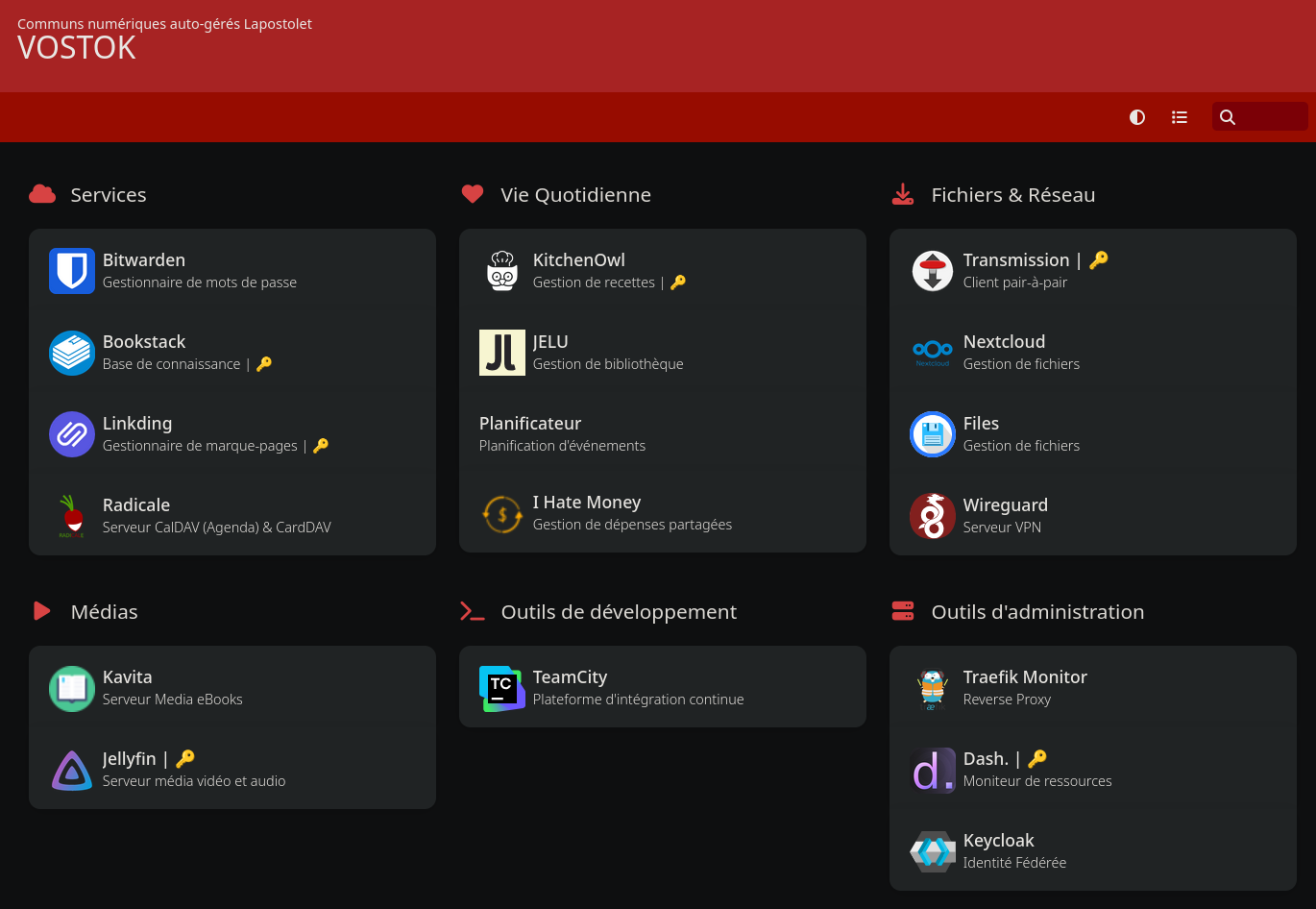Screen dimensions: 1316x909
Task: Click the download icon beside Fichiers & Réseau
Action: click(x=903, y=194)
